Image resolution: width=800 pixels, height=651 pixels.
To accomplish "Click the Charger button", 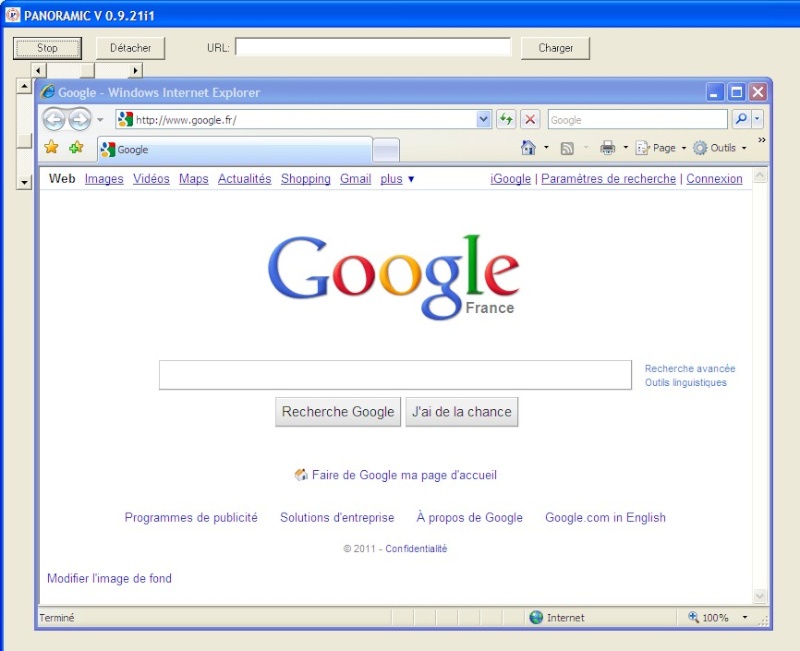I will [555, 48].
